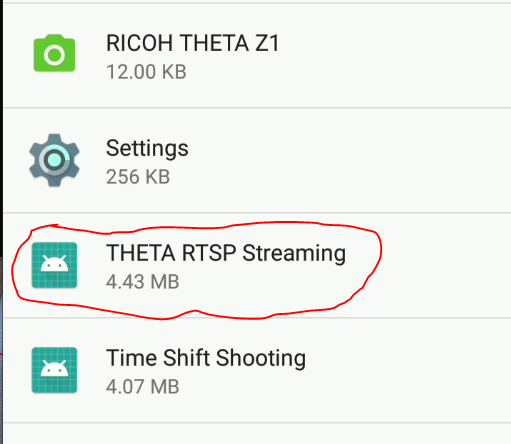Viewport: 511px width, 444px height.
Task: Select Time Shift Shooting app name
Action: click(206, 358)
